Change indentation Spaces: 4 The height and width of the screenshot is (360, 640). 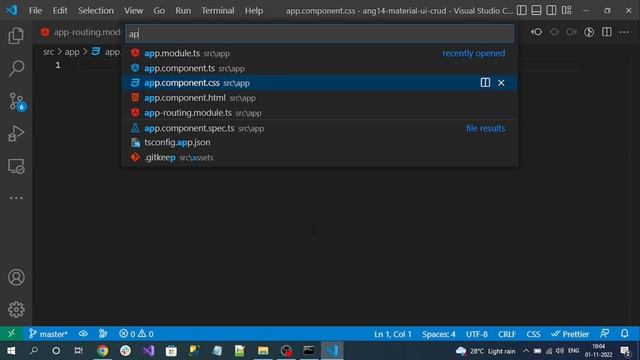click(x=439, y=334)
